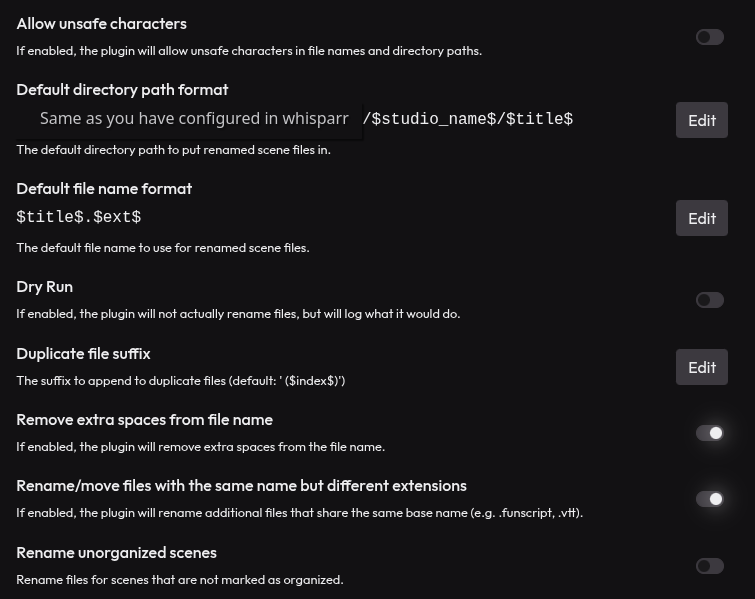Image resolution: width=755 pixels, height=599 pixels.
Task: Click the "Rename unorganized scenes" heading
Action: (116, 552)
